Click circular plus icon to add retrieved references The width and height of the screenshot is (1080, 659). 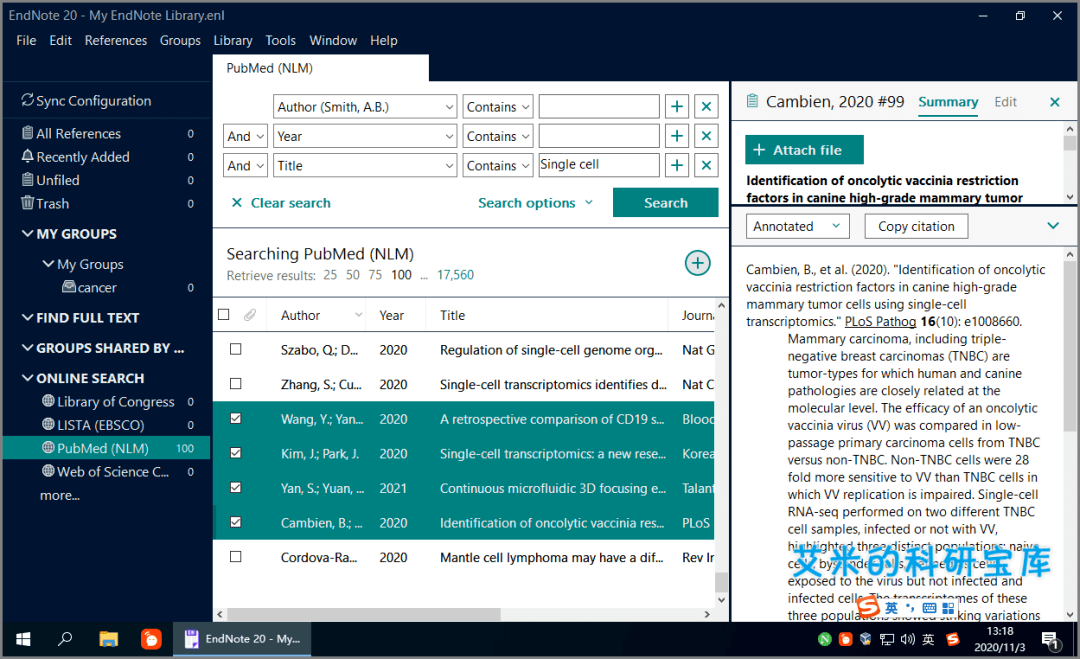[698, 263]
